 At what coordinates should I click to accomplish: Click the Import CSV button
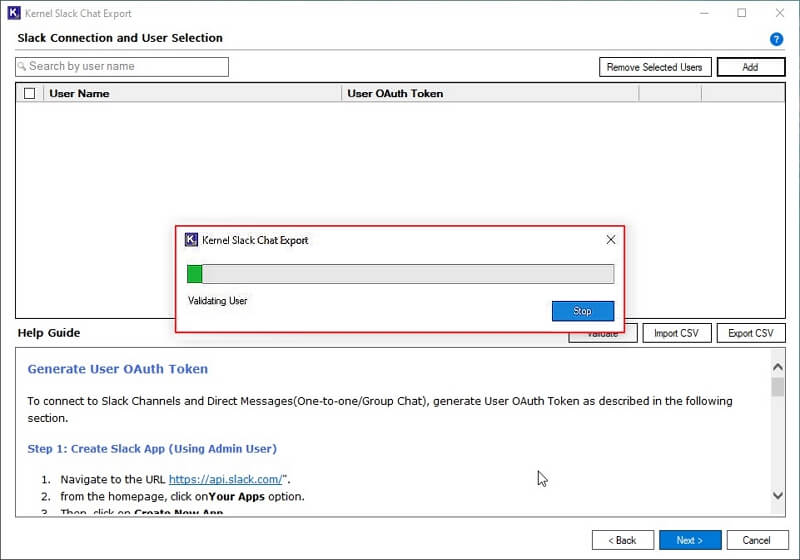677,333
